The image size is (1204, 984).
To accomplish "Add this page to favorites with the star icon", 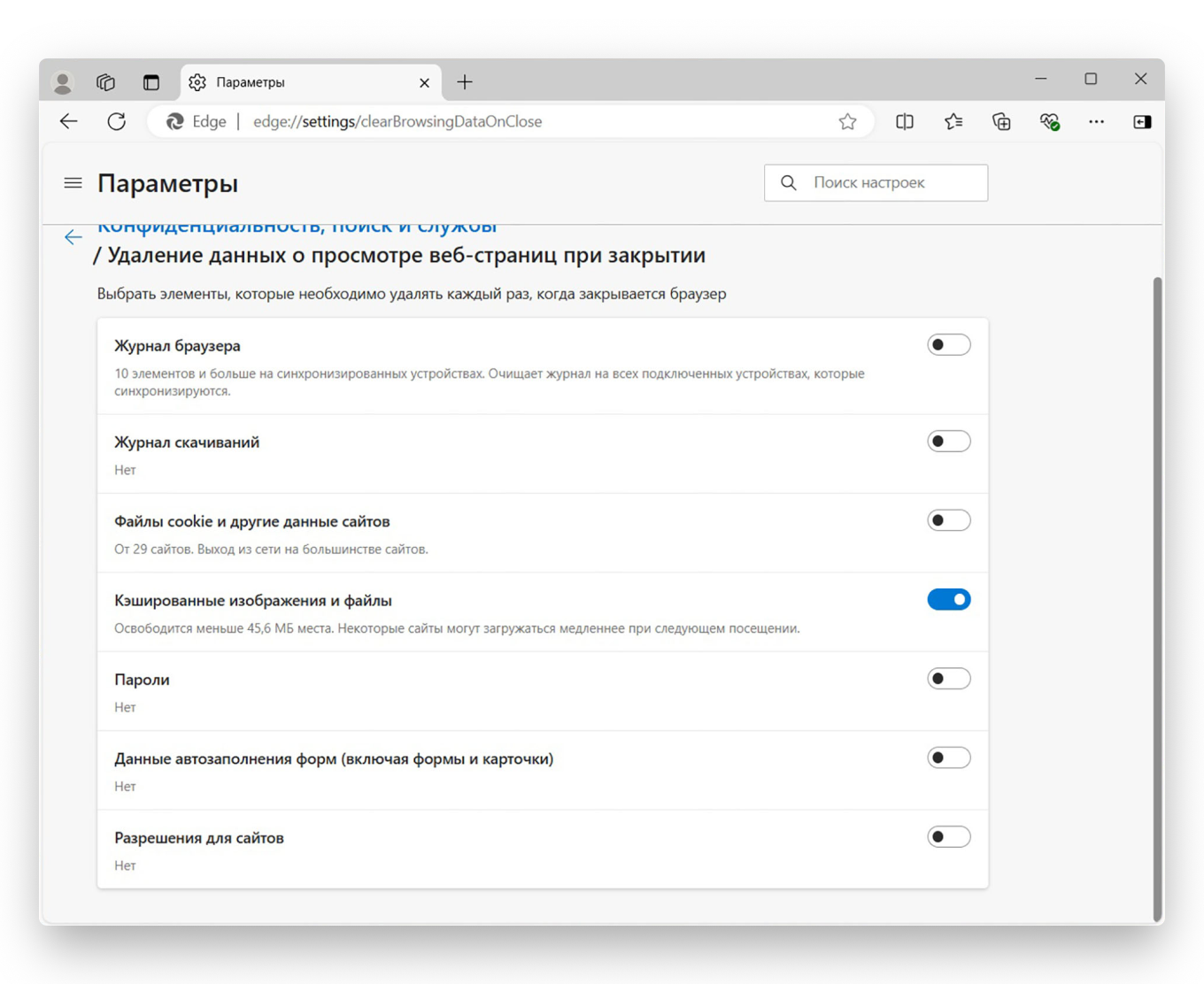I will 847,121.
